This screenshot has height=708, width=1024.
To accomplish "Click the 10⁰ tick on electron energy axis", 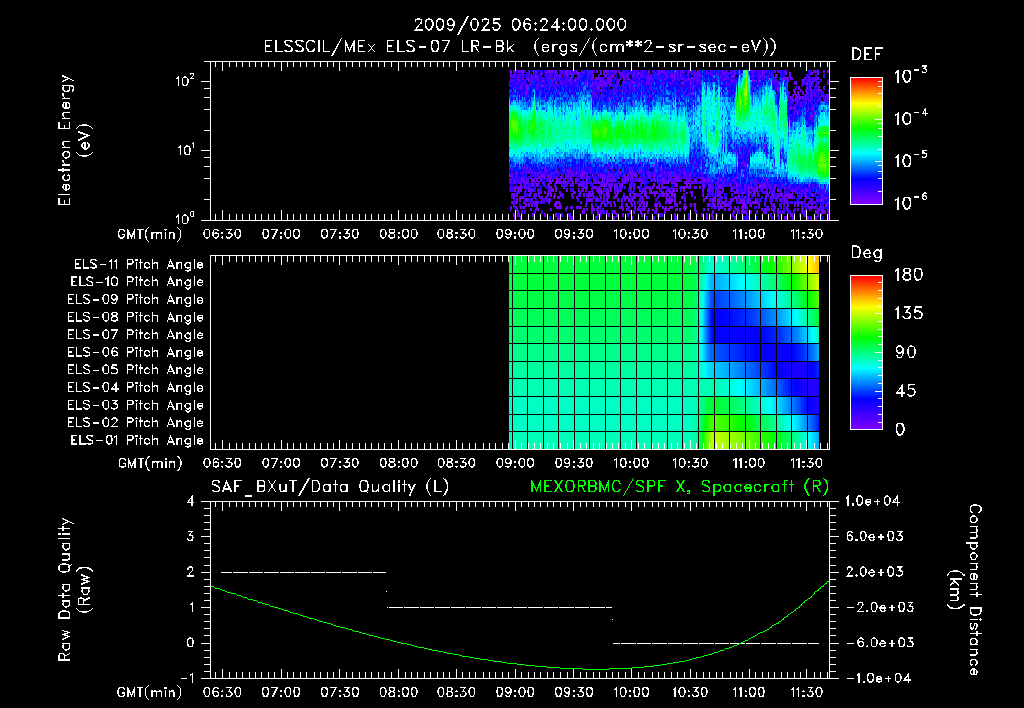I will 185,218.
